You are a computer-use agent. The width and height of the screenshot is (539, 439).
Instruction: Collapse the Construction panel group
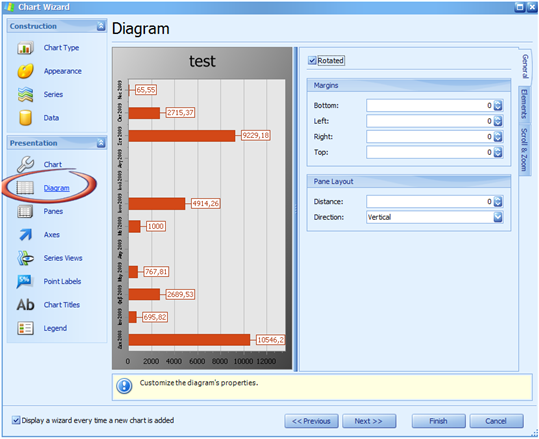(x=101, y=26)
